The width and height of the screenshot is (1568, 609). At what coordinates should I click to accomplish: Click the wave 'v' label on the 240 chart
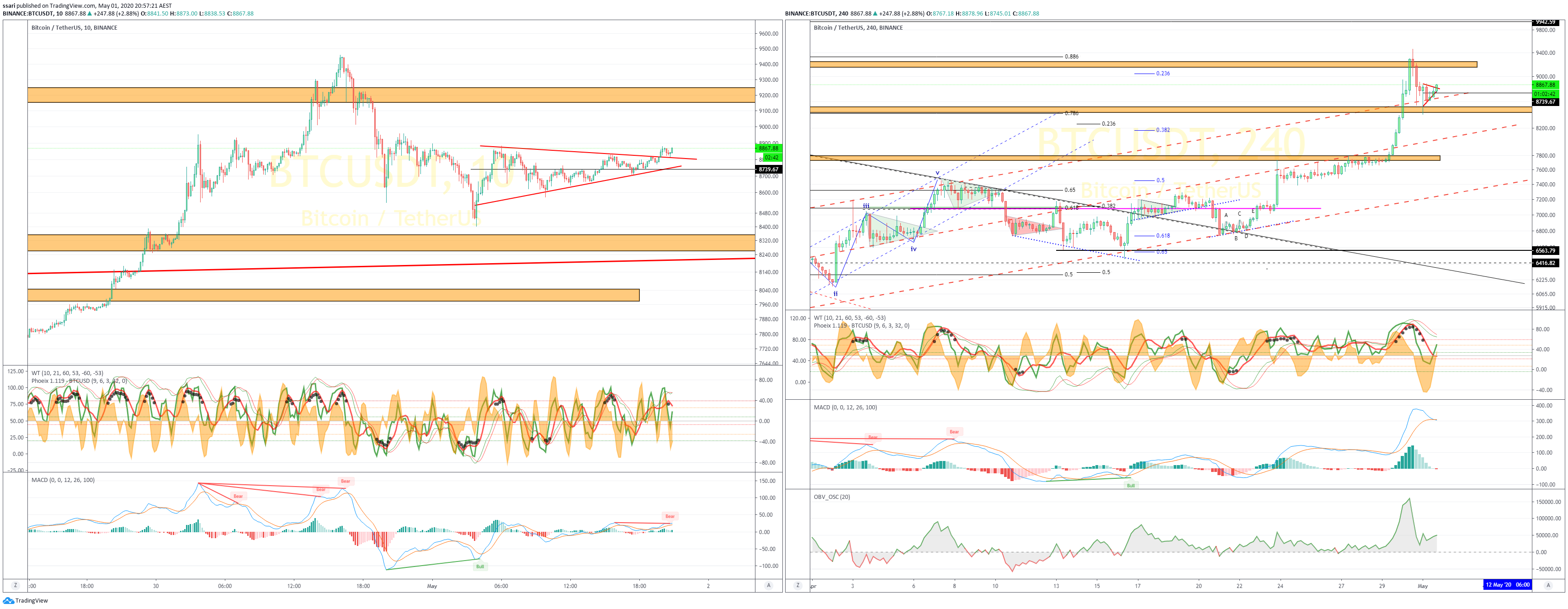pos(937,174)
